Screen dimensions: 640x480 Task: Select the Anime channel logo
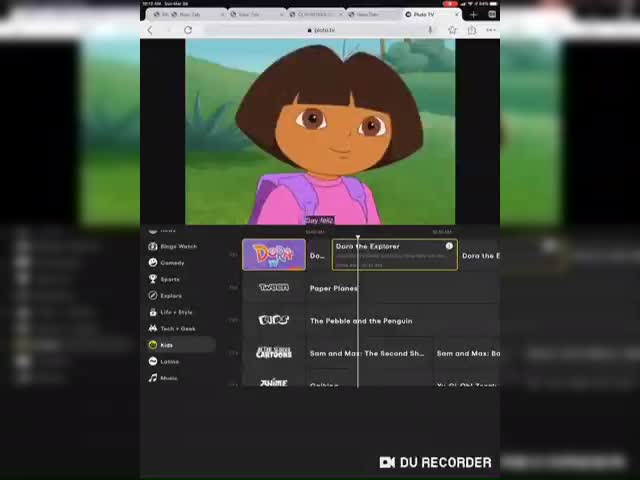274,382
